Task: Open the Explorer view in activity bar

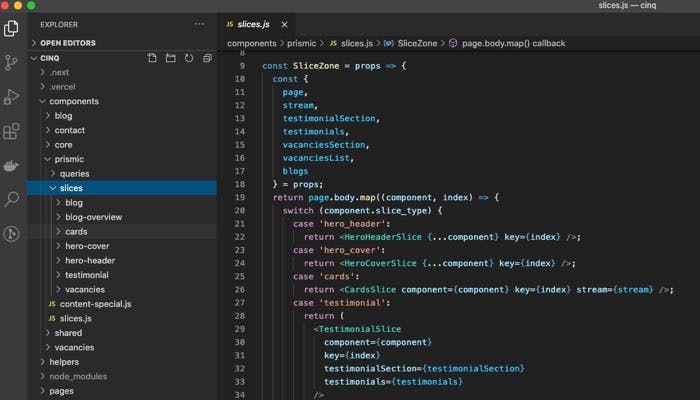Action: 12,28
